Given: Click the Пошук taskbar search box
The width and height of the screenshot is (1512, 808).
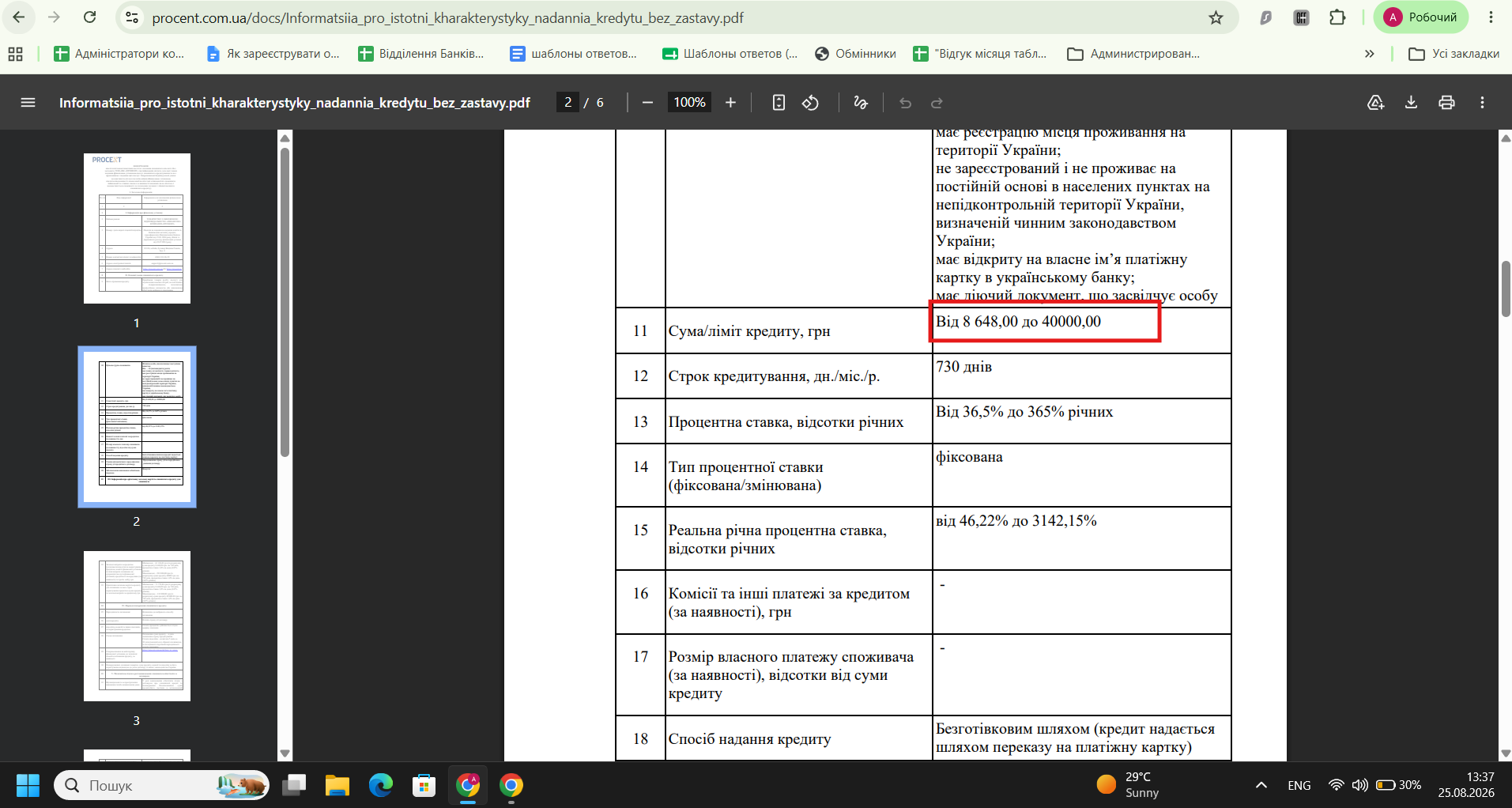Looking at the screenshot, I should [161, 785].
